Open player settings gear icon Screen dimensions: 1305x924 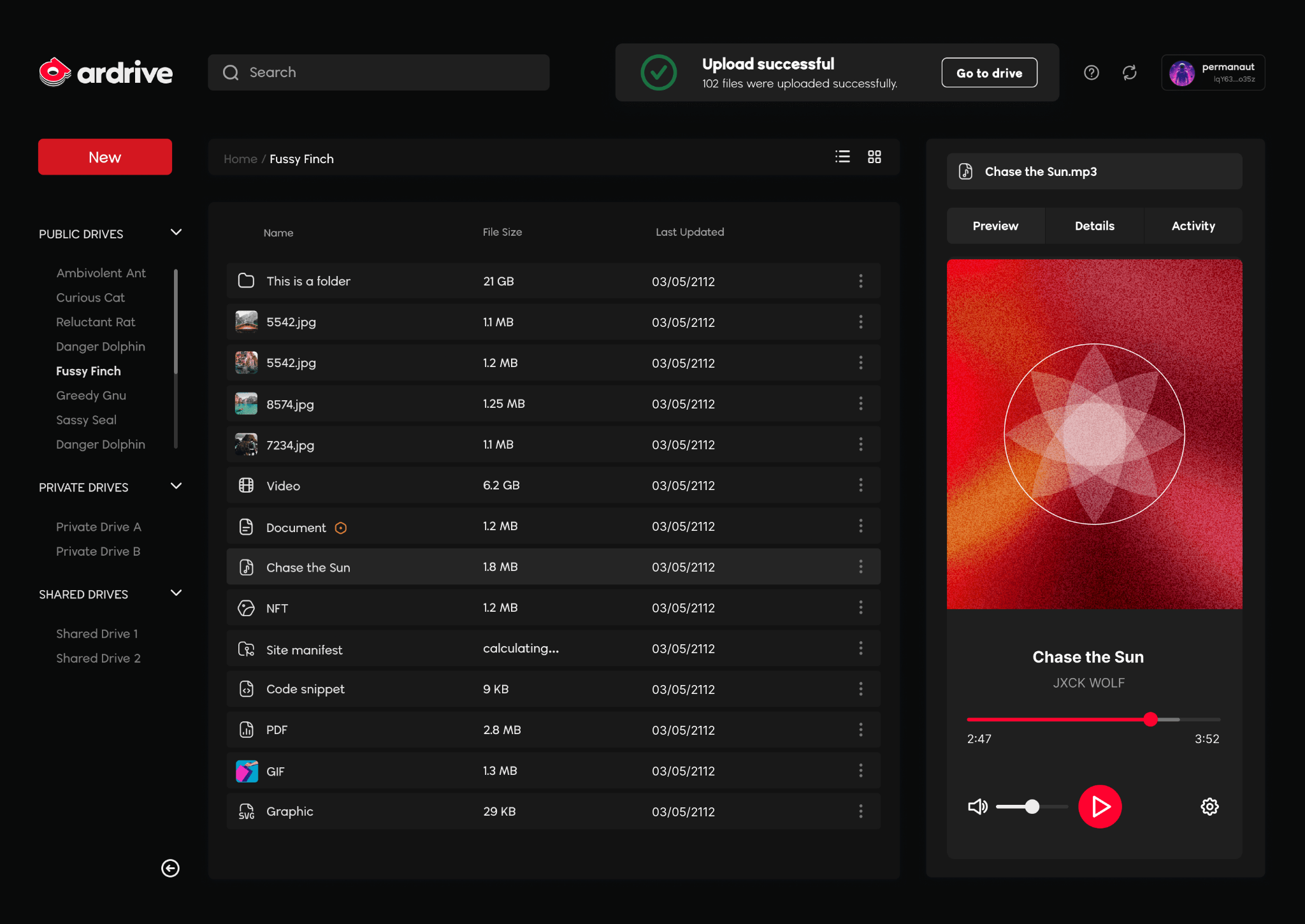coord(1209,807)
